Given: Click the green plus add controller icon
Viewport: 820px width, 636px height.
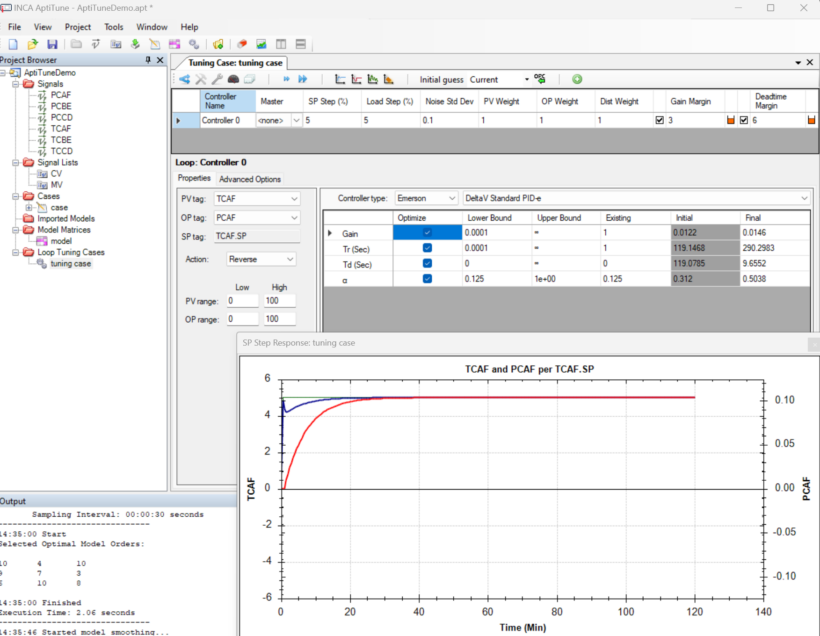Looking at the screenshot, I should coord(577,79).
